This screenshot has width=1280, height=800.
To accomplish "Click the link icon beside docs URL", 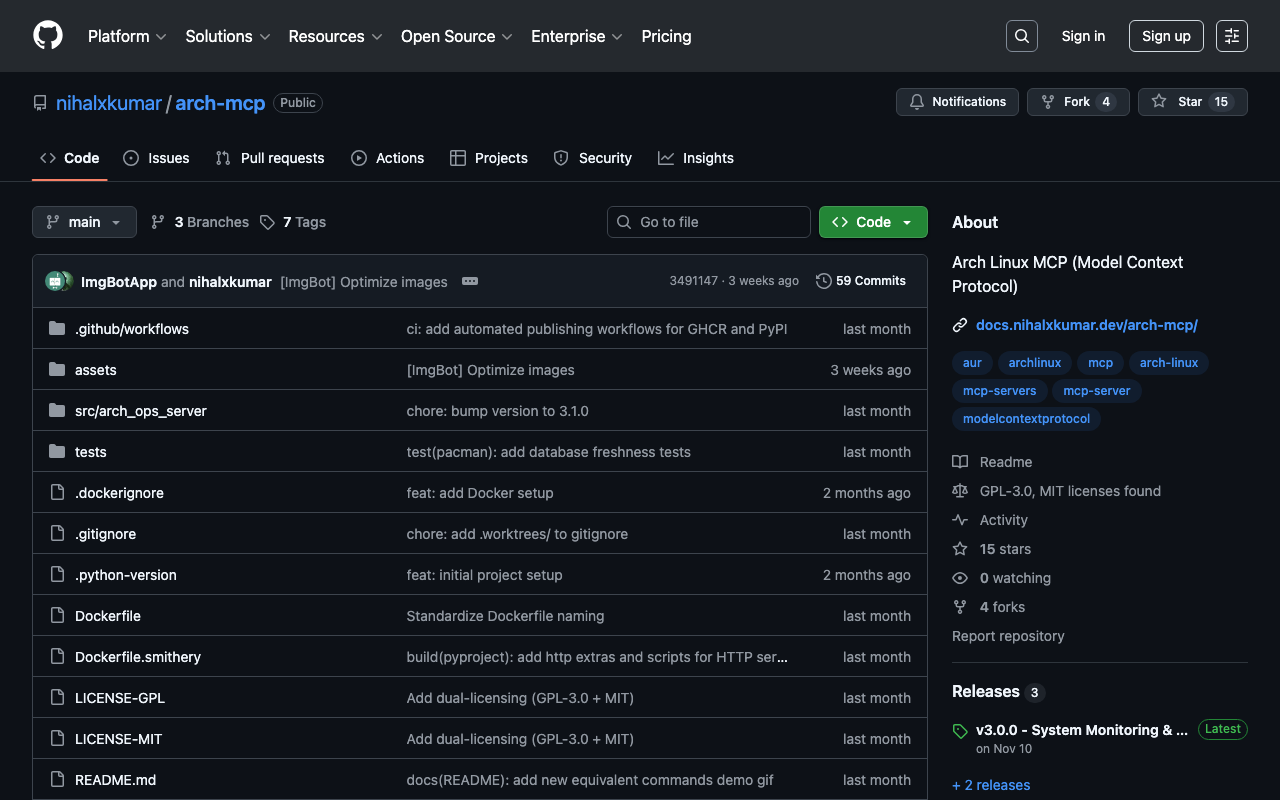I will coord(960,325).
